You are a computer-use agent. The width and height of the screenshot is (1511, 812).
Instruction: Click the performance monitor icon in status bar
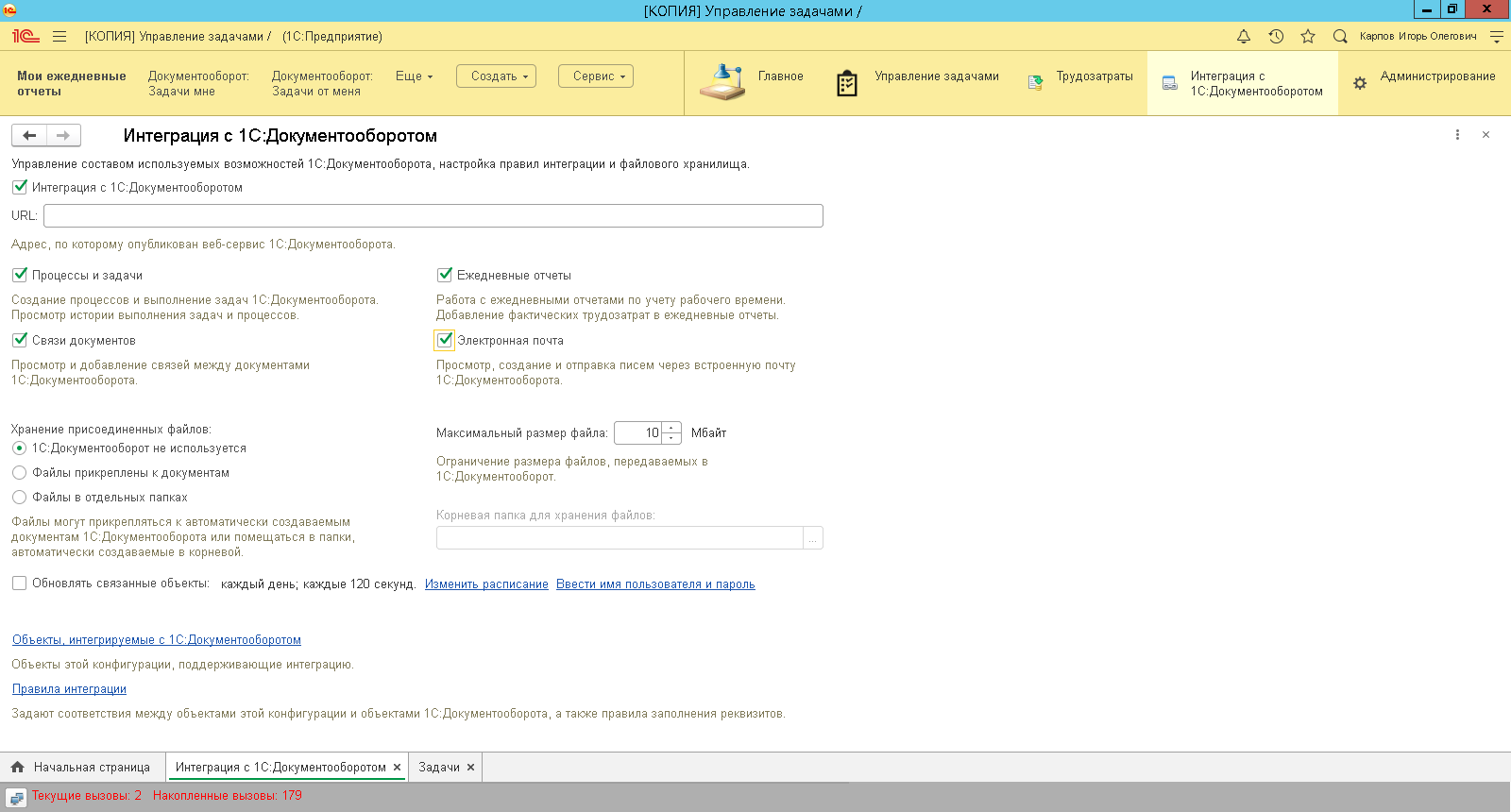click(x=16, y=798)
